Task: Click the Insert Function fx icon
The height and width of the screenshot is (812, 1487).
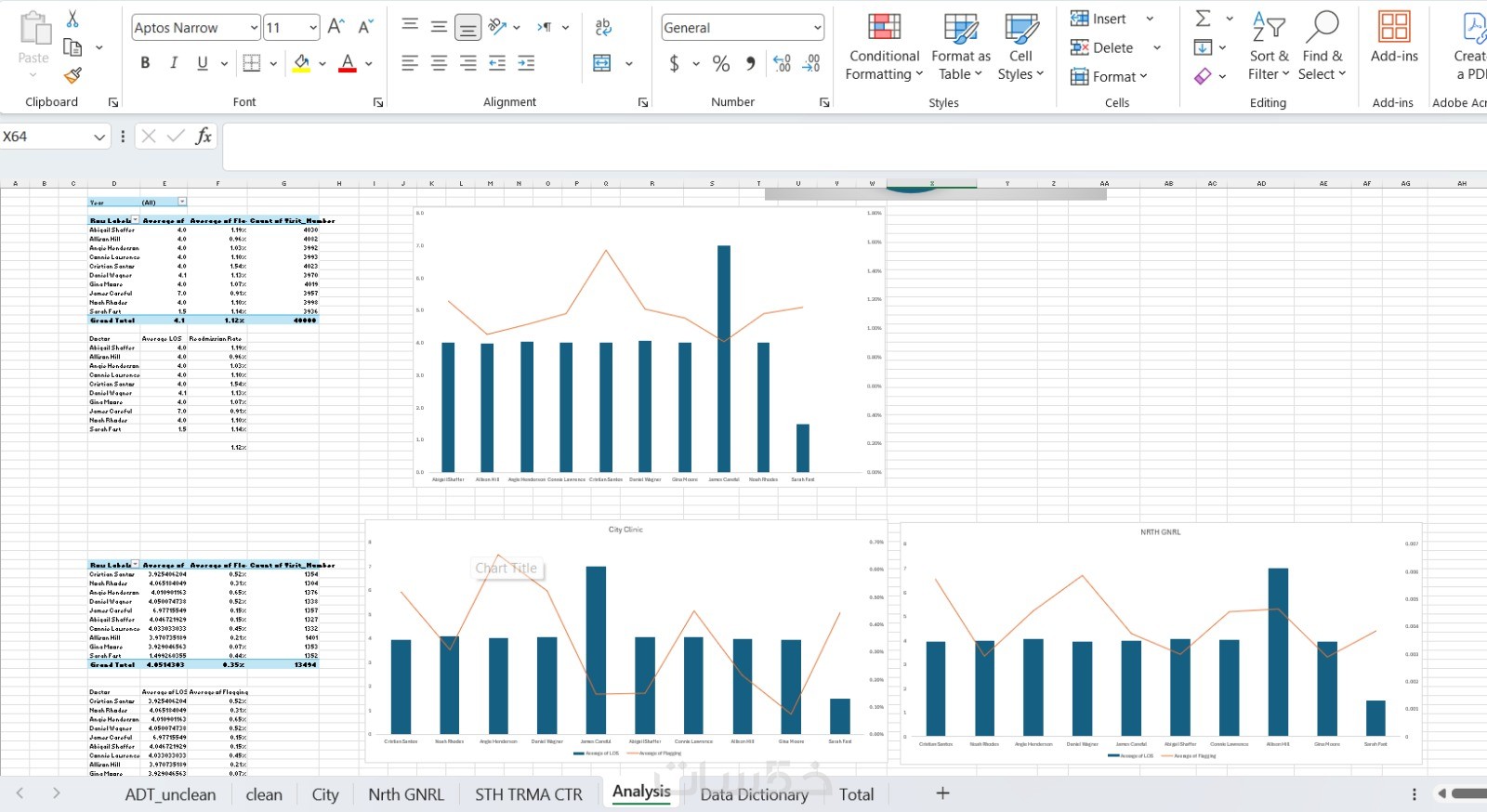Action: coord(204,137)
